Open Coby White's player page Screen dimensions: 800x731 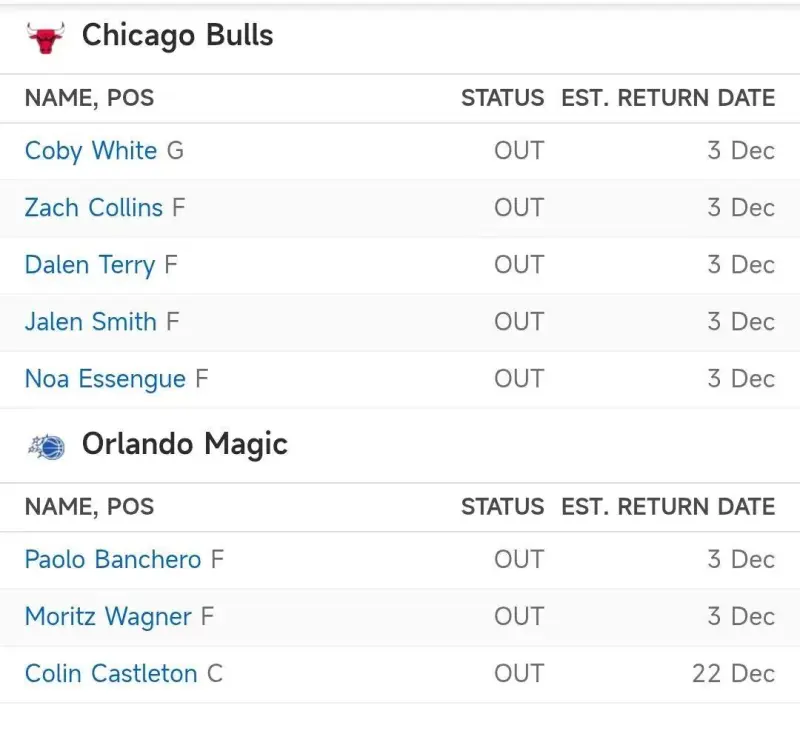[x=91, y=151]
